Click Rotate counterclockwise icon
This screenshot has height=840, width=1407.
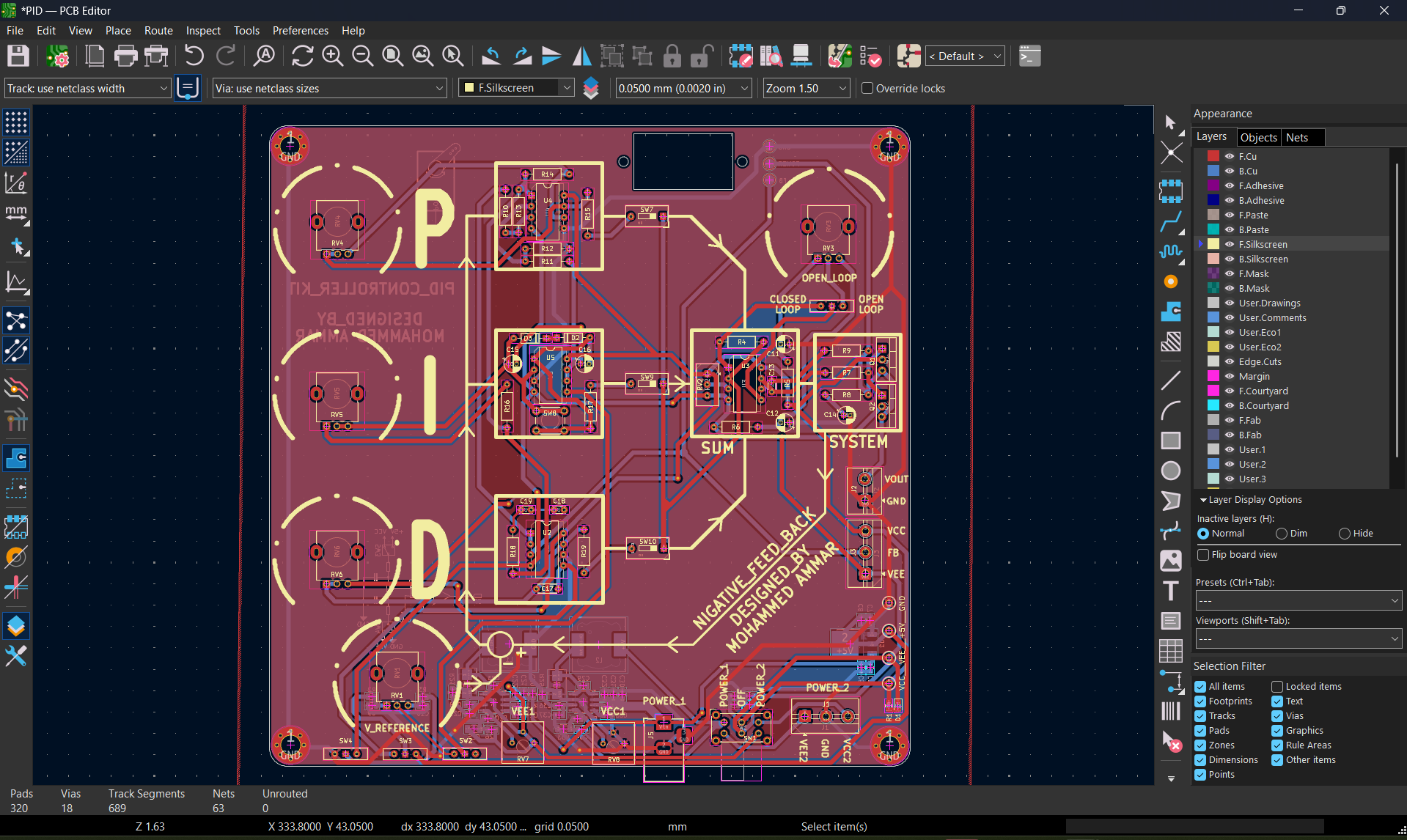(x=491, y=56)
